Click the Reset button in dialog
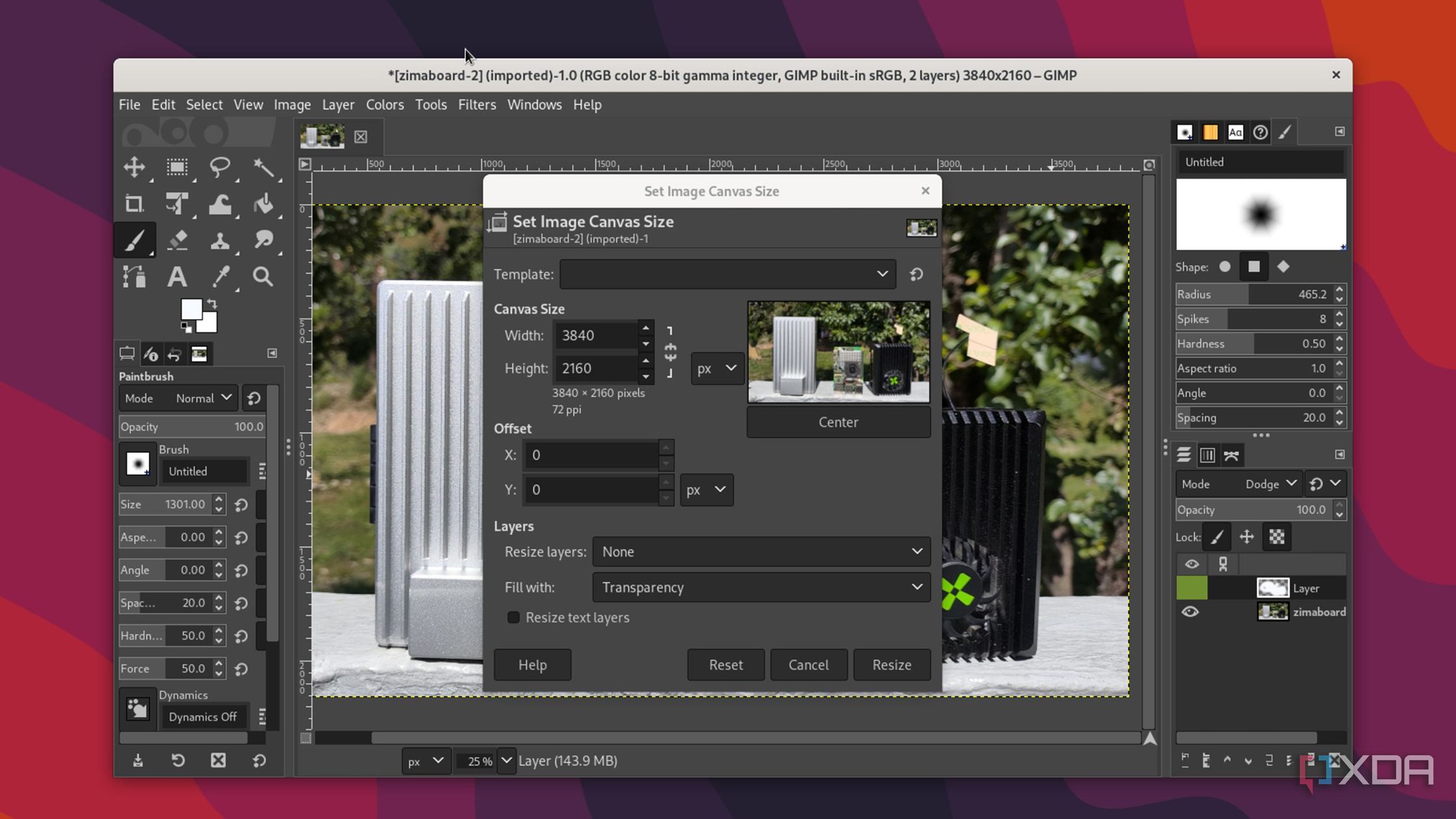 coord(726,665)
